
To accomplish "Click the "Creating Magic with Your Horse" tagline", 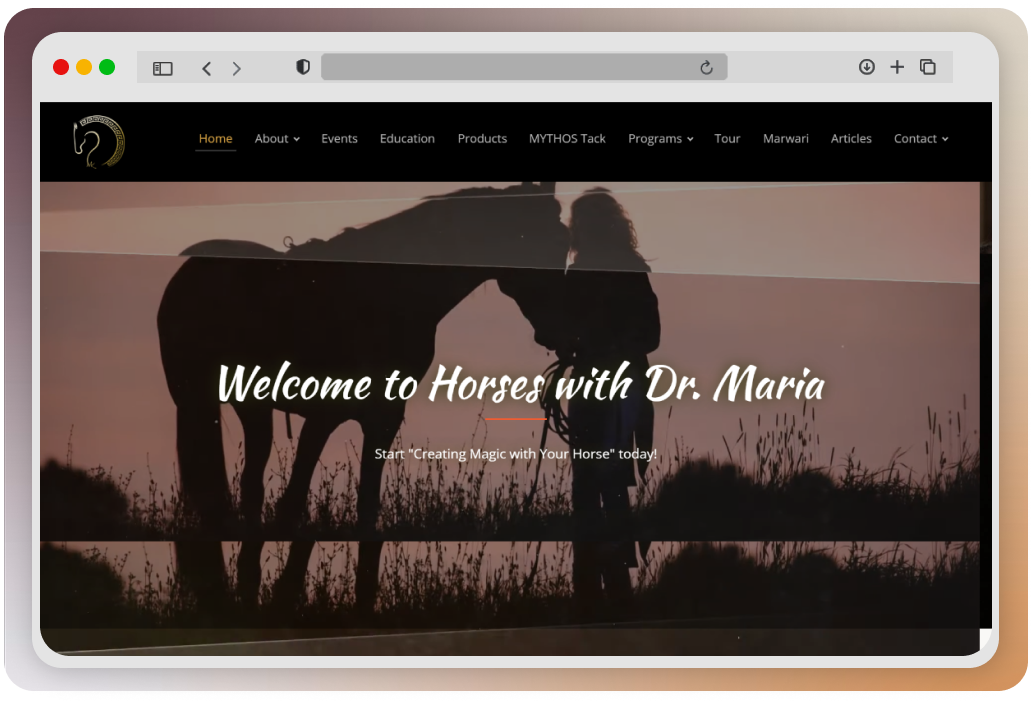I will [x=516, y=454].
